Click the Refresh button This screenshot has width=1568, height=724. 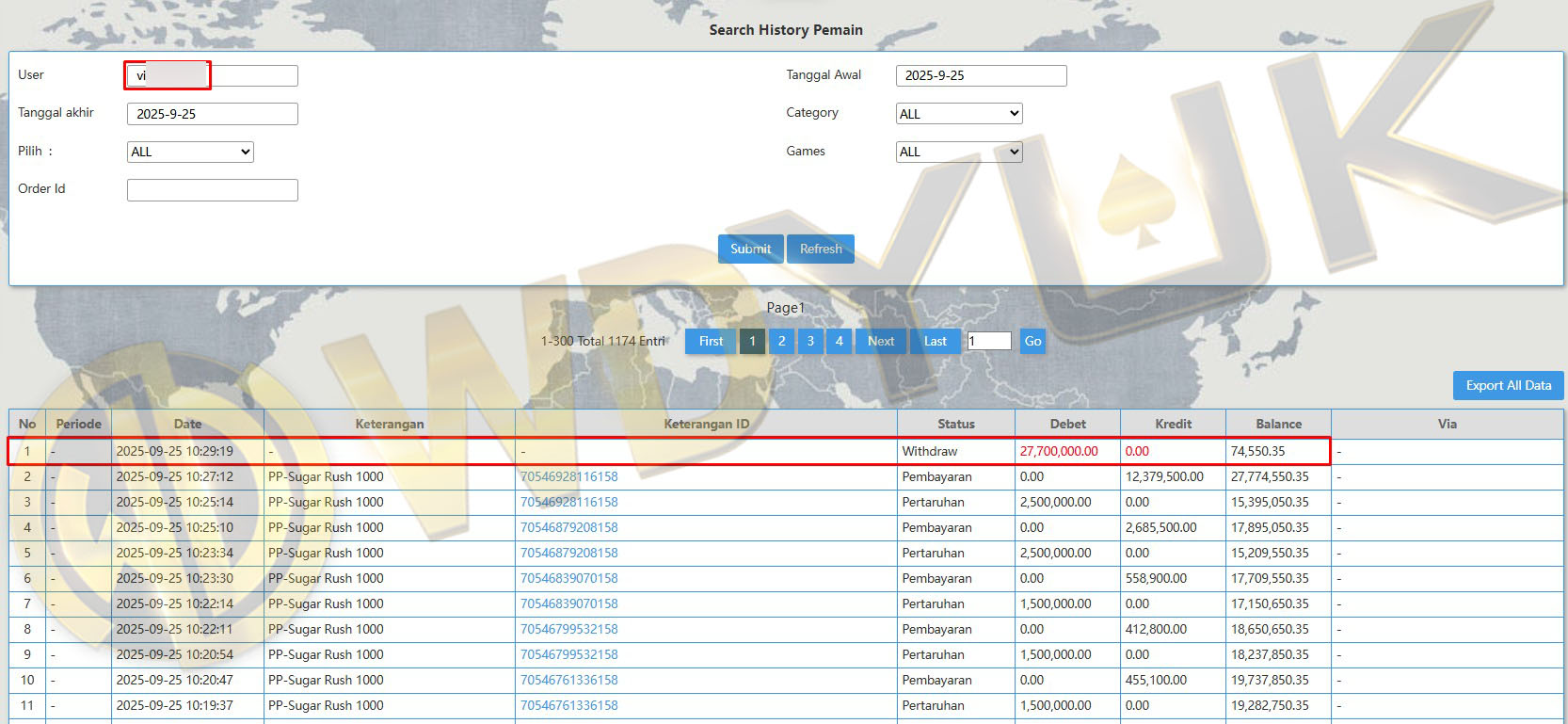pyautogui.click(x=821, y=249)
